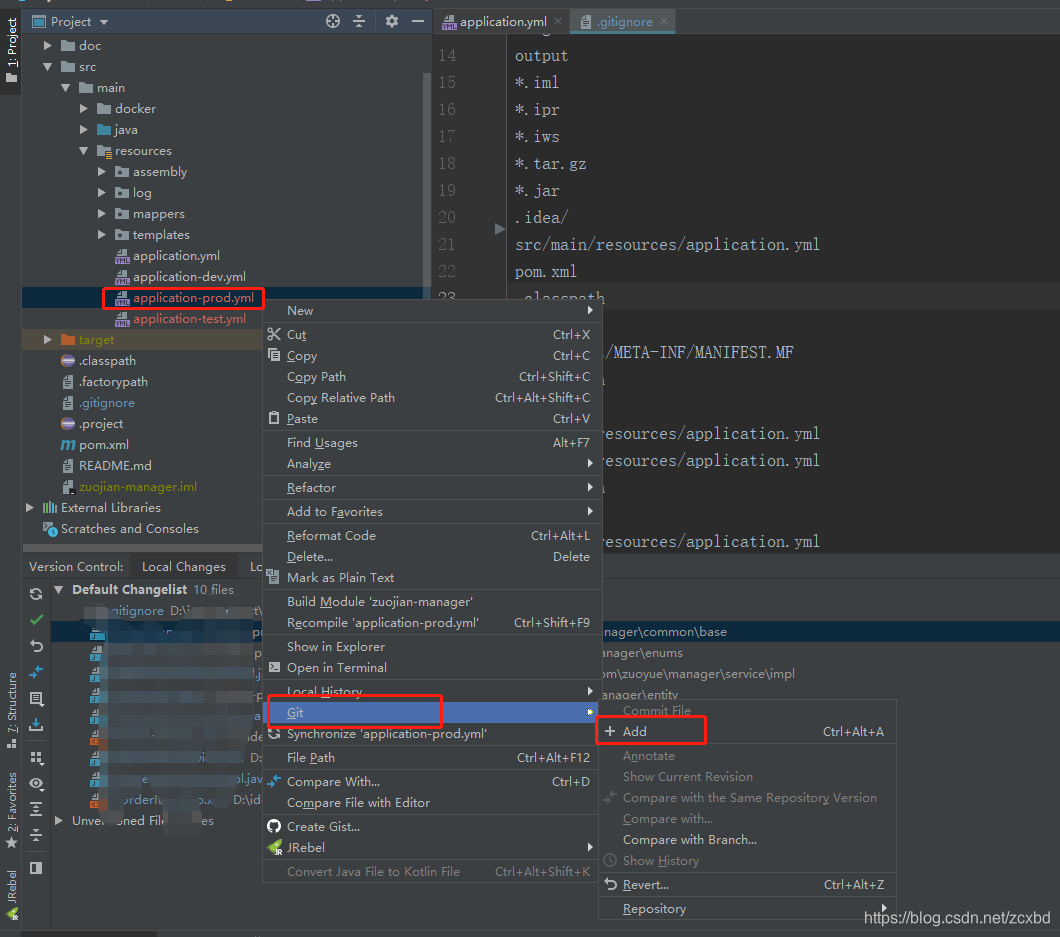The height and width of the screenshot is (937, 1060).
Task: Click the Rollback arrow icon in Version Control
Action: coord(37,646)
